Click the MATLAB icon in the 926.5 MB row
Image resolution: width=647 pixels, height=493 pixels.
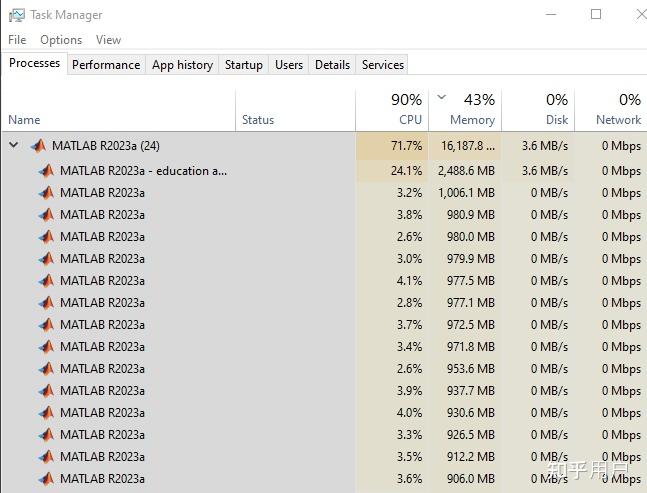pos(46,435)
